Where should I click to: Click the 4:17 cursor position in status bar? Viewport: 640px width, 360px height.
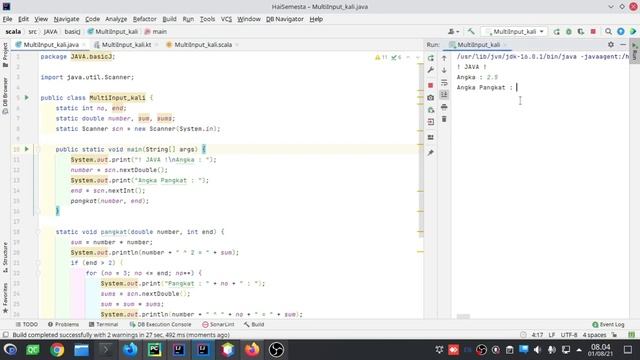(x=537, y=335)
